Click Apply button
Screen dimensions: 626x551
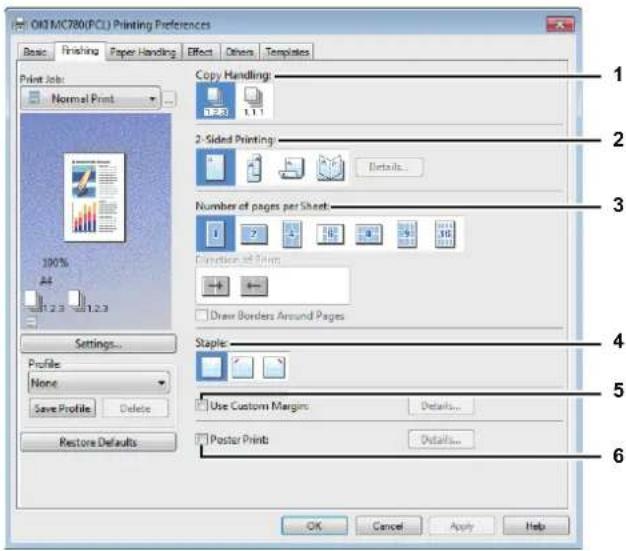(462, 526)
